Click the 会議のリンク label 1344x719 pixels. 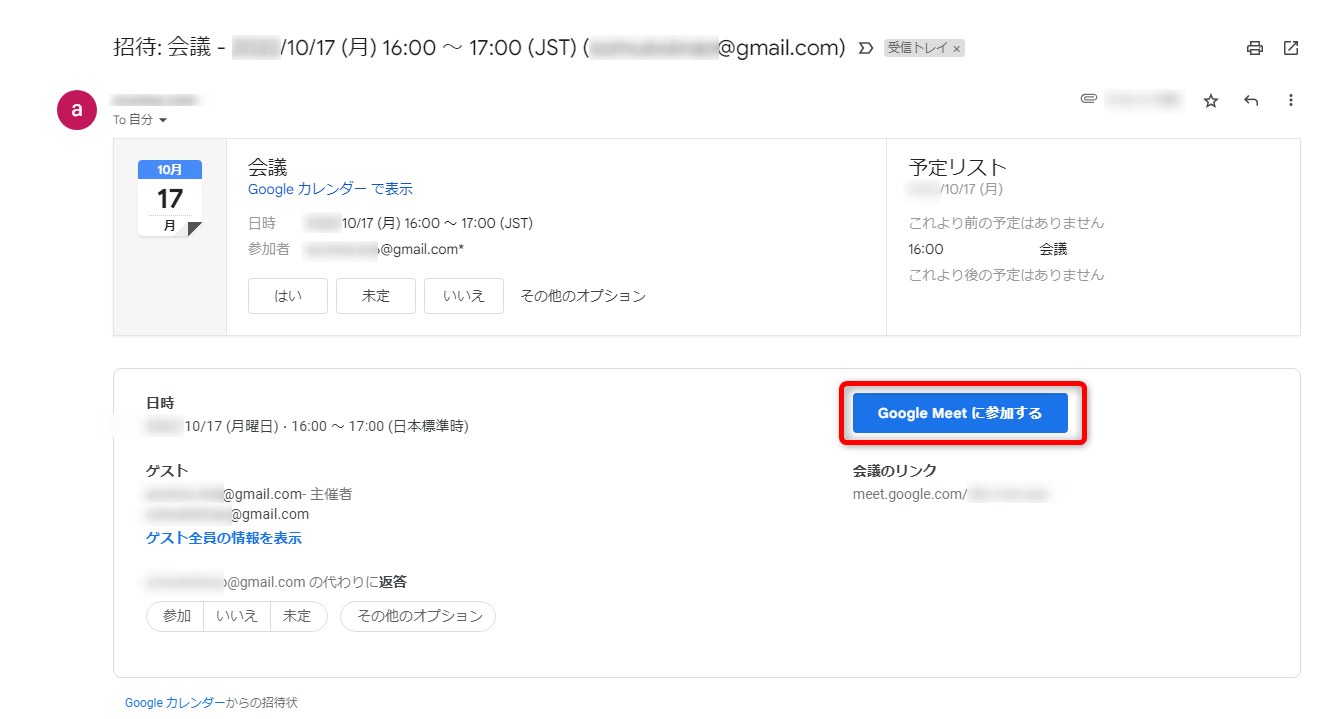tap(894, 470)
